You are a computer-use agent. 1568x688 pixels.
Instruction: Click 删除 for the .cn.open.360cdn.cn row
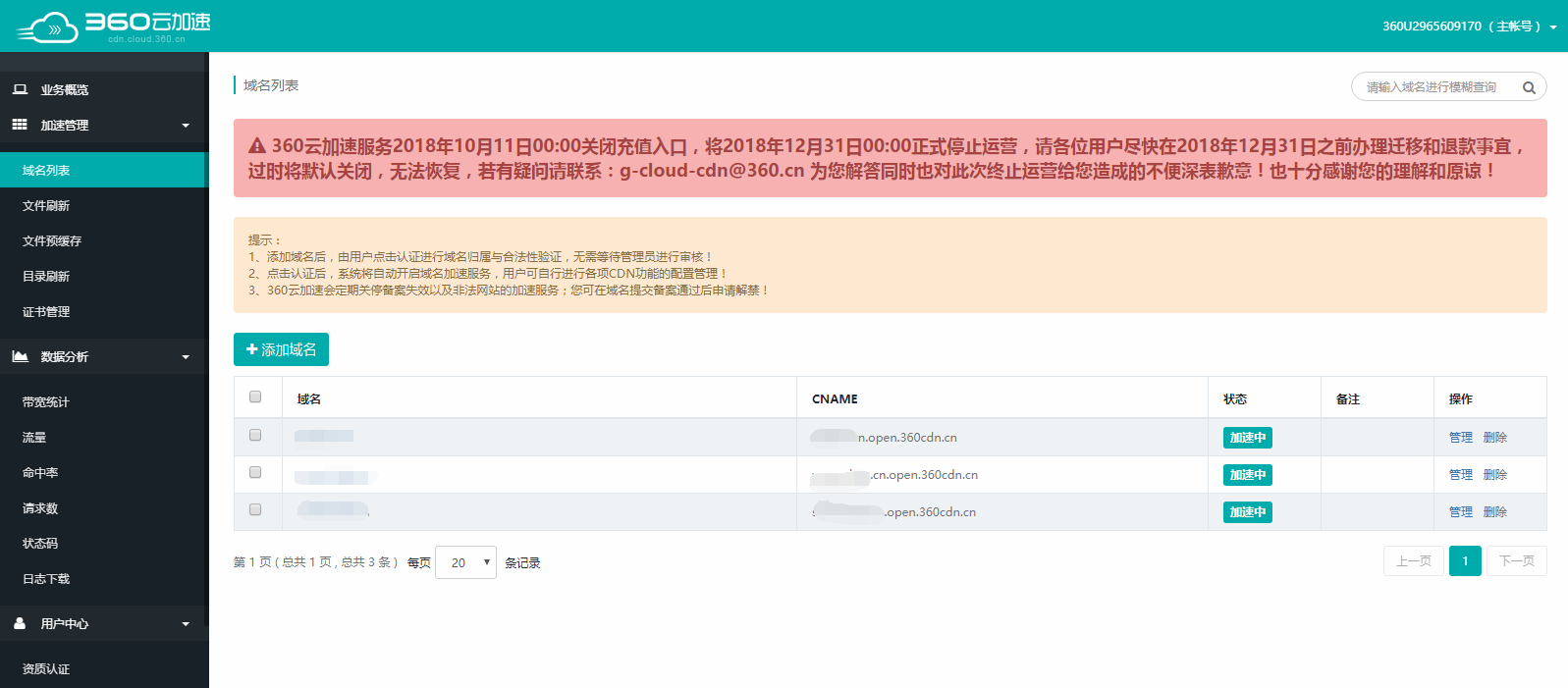(x=1495, y=475)
